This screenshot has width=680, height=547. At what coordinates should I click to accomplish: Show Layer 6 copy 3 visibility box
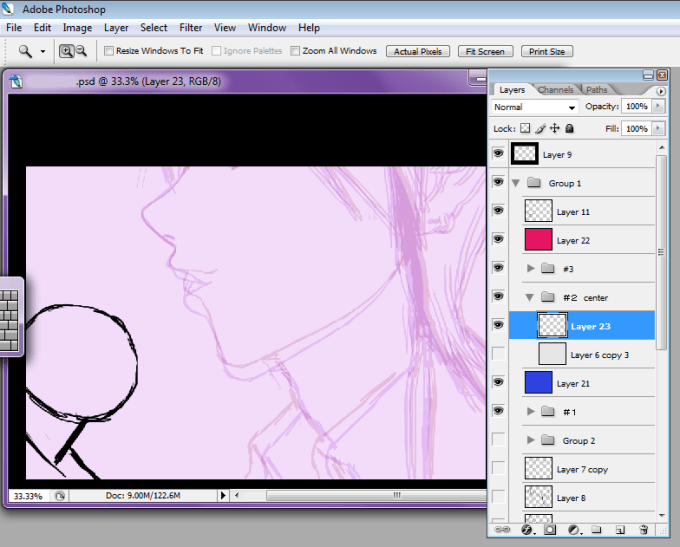click(498, 354)
